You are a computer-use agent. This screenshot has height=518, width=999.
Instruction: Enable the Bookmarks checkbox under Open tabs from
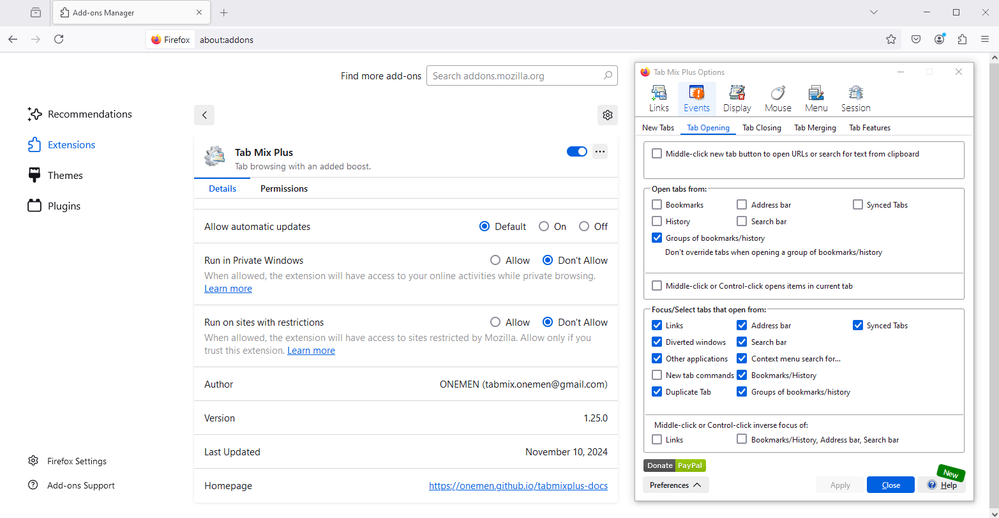point(657,205)
